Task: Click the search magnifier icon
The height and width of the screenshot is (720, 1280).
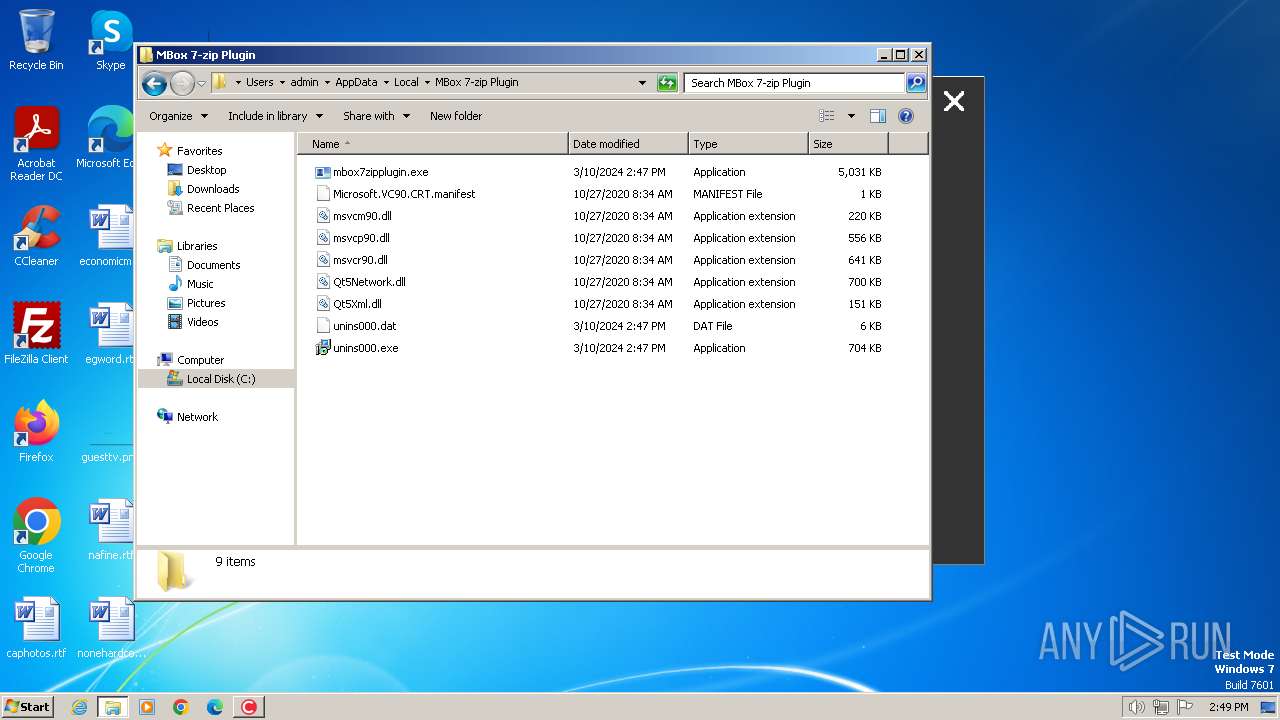Action: tap(916, 83)
